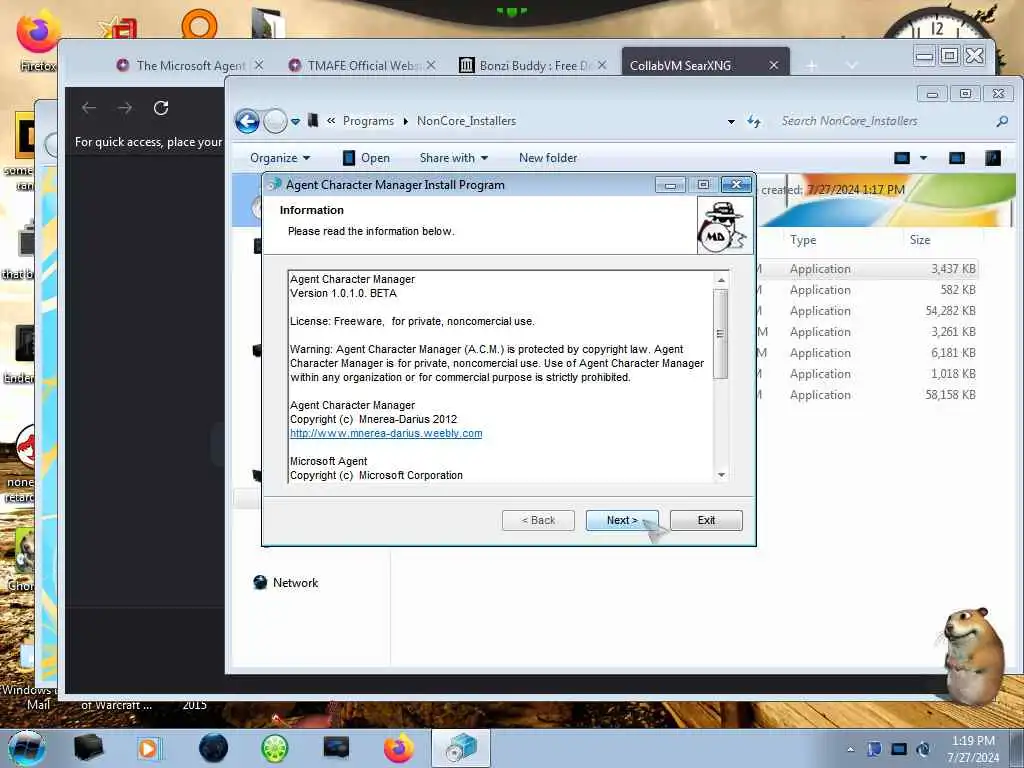Click the MD mascot logo in the installer

724,226
